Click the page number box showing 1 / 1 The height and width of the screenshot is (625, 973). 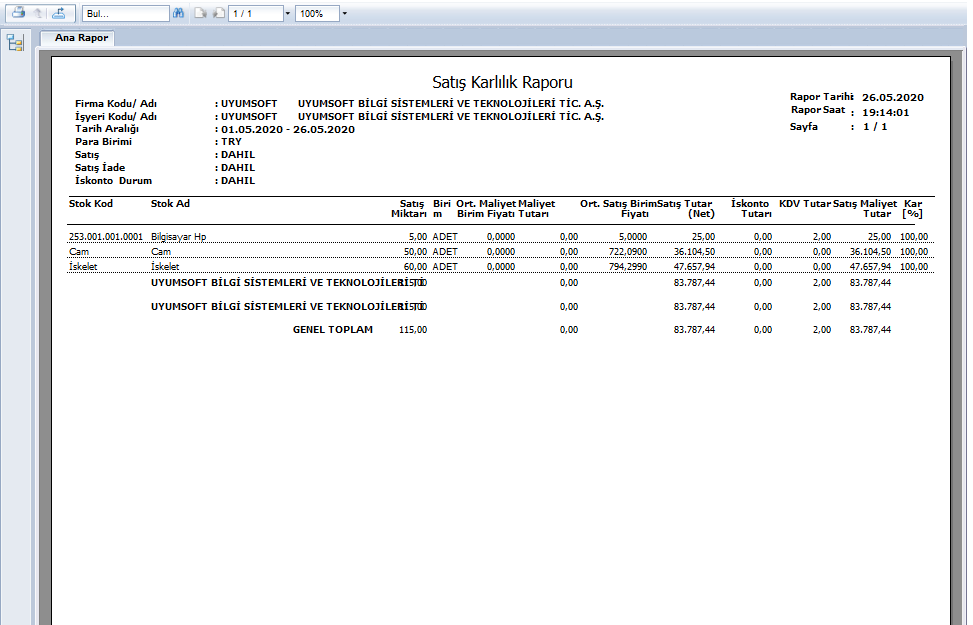(255, 14)
